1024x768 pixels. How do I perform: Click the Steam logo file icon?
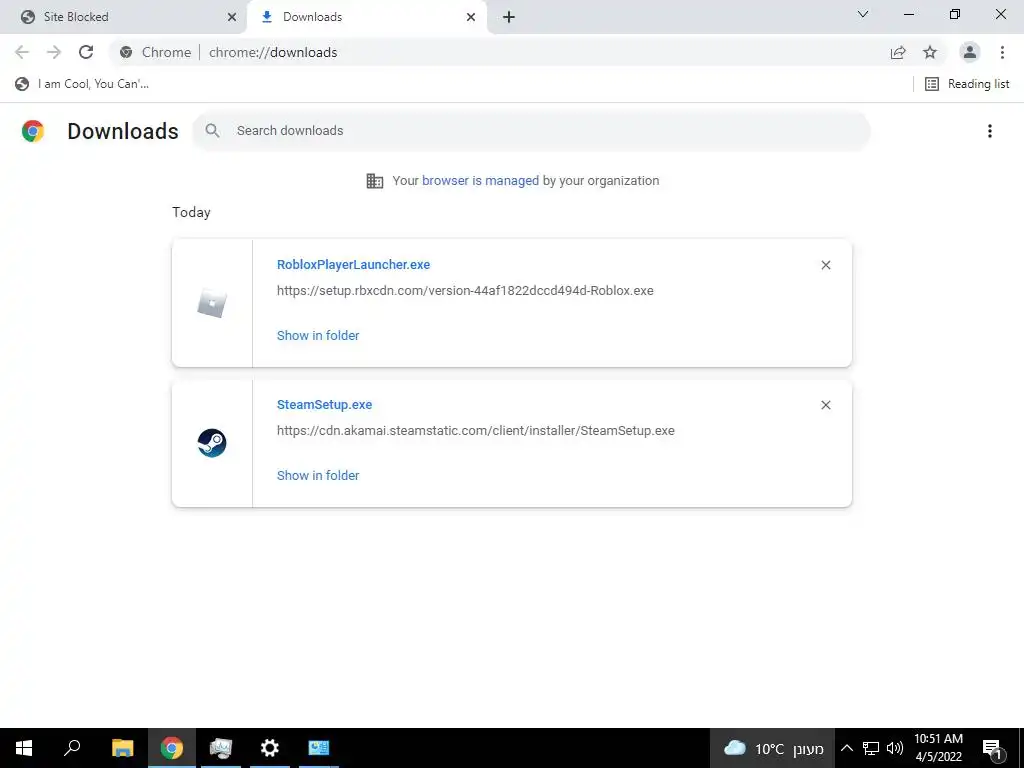(x=212, y=443)
